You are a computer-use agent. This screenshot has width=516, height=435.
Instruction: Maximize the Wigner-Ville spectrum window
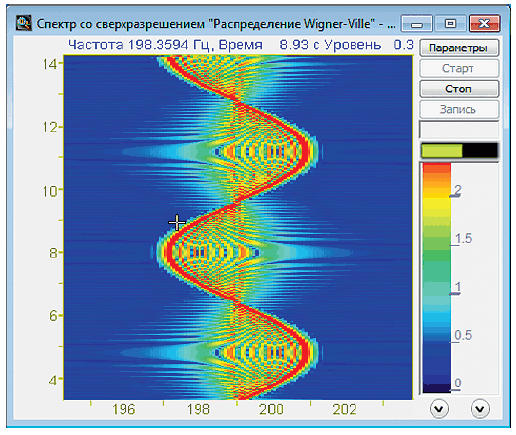pyautogui.click(x=451, y=24)
